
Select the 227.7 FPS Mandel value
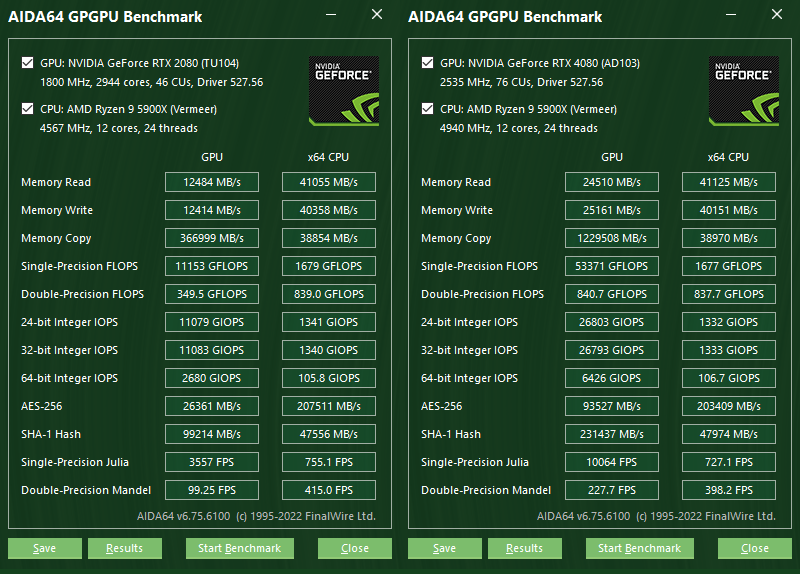coord(612,491)
